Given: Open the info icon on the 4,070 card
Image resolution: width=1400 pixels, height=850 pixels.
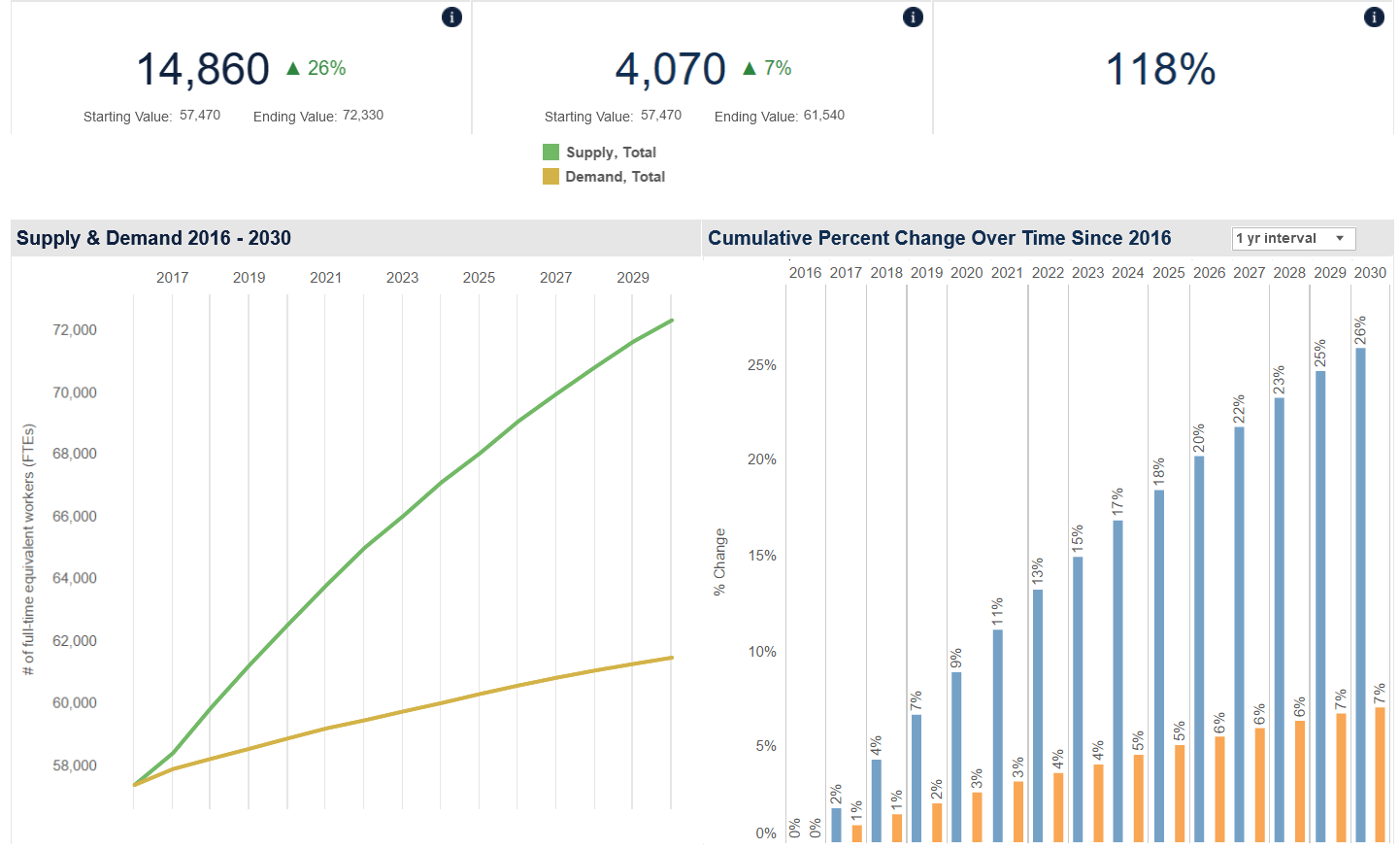Looking at the screenshot, I should point(912,17).
